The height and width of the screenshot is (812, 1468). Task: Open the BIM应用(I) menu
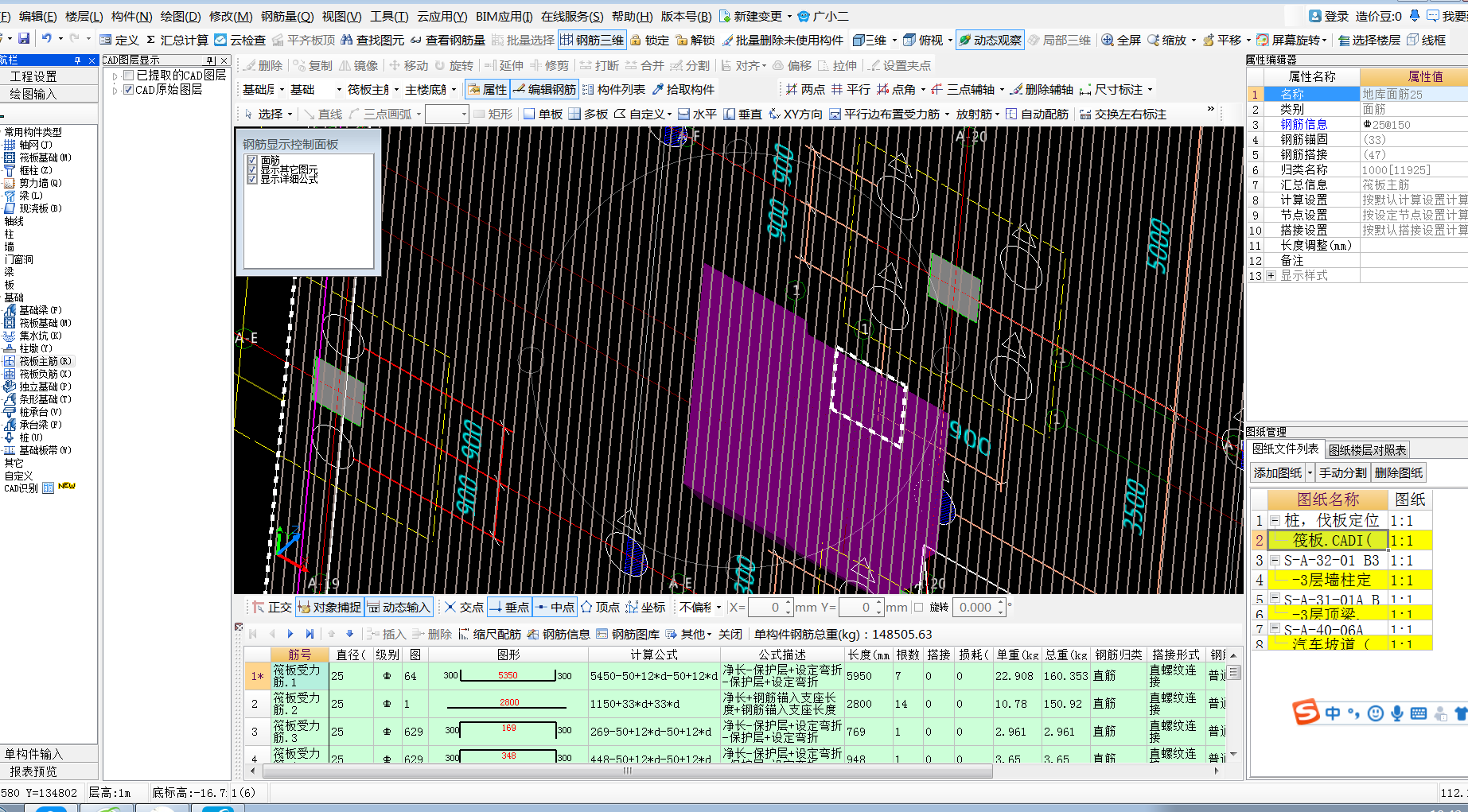click(x=504, y=16)
